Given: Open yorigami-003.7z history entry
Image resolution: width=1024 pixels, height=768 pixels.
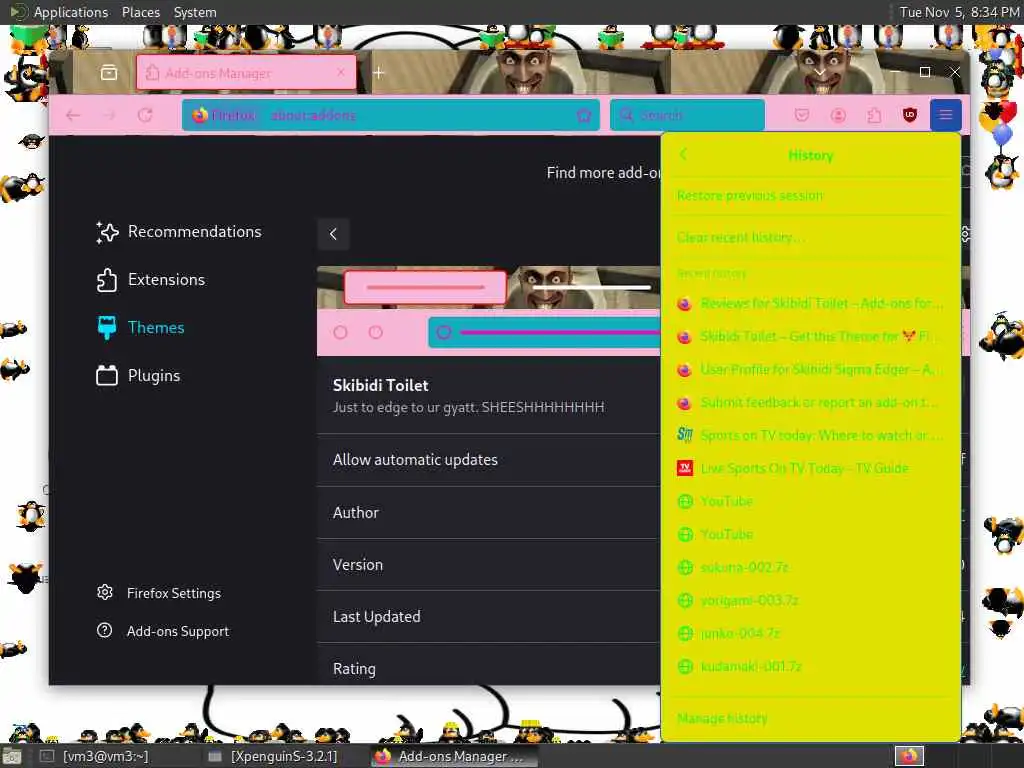Looking at the screenshot, I should pos(810,600).
